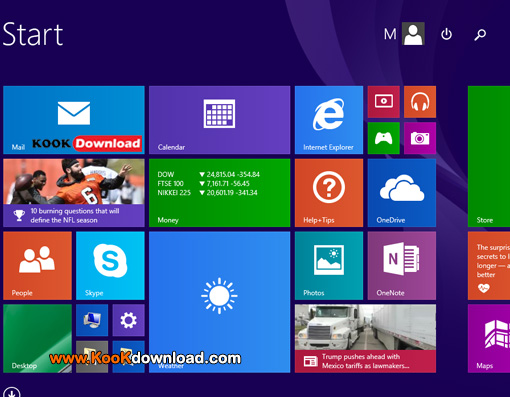Show all apps down arrow
Image resolution: width=510 pixels, height=397 pixels.
[12, 393]
